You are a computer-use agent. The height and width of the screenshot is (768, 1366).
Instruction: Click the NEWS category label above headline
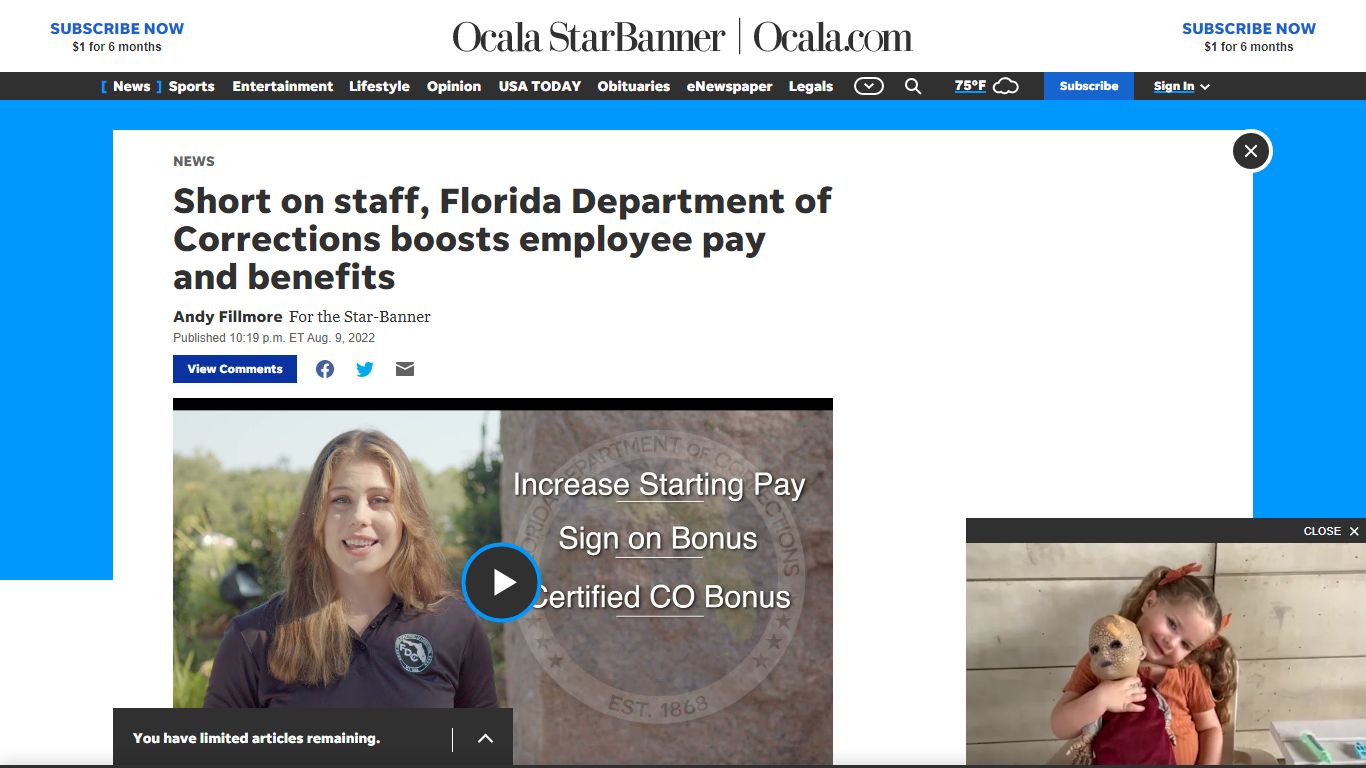[194, 161]
